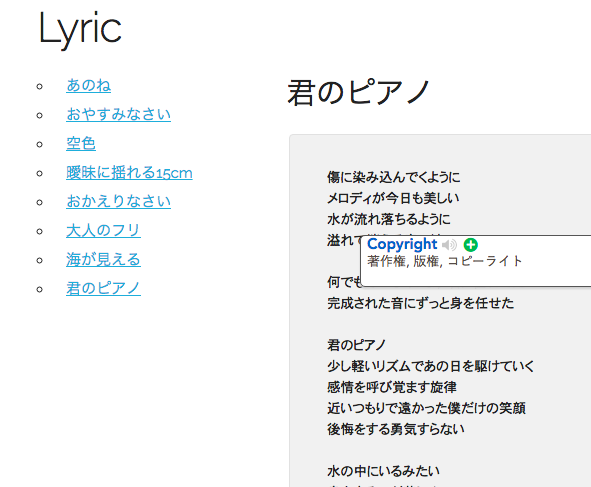Image resolution: width=591 pixels, height=487 pixels.
Task: Open the 君のピアノ link in the song list
Action: pos(104,288)
